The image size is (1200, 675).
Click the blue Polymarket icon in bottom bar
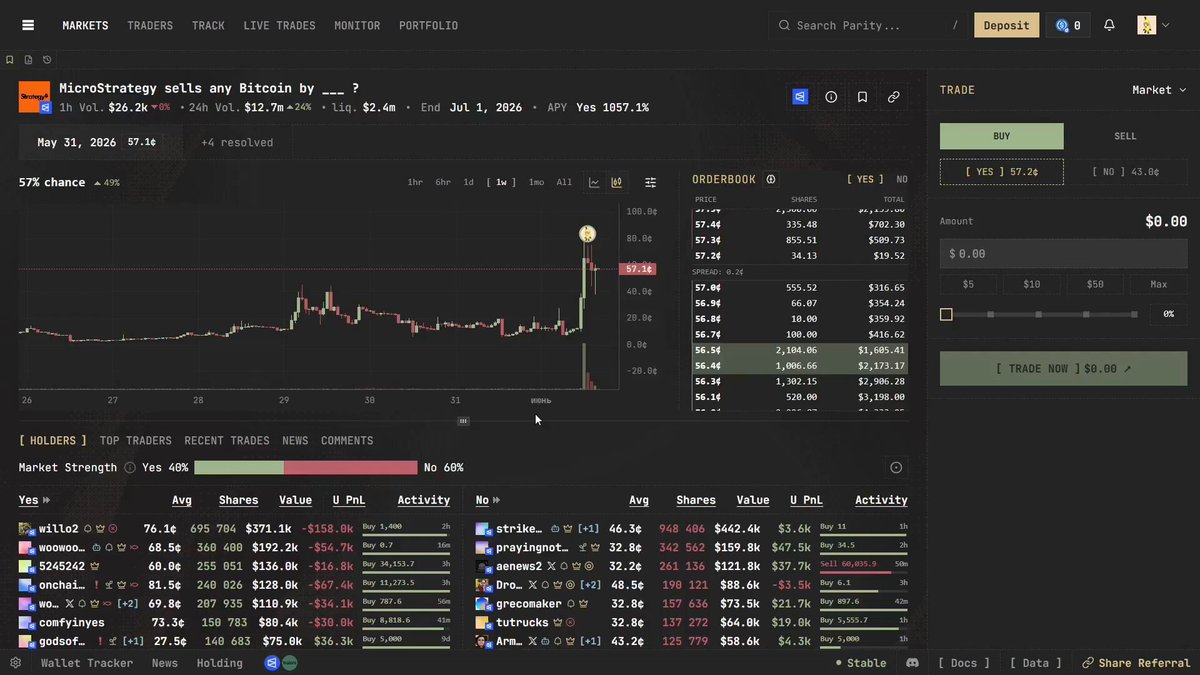tap(271, 662)
